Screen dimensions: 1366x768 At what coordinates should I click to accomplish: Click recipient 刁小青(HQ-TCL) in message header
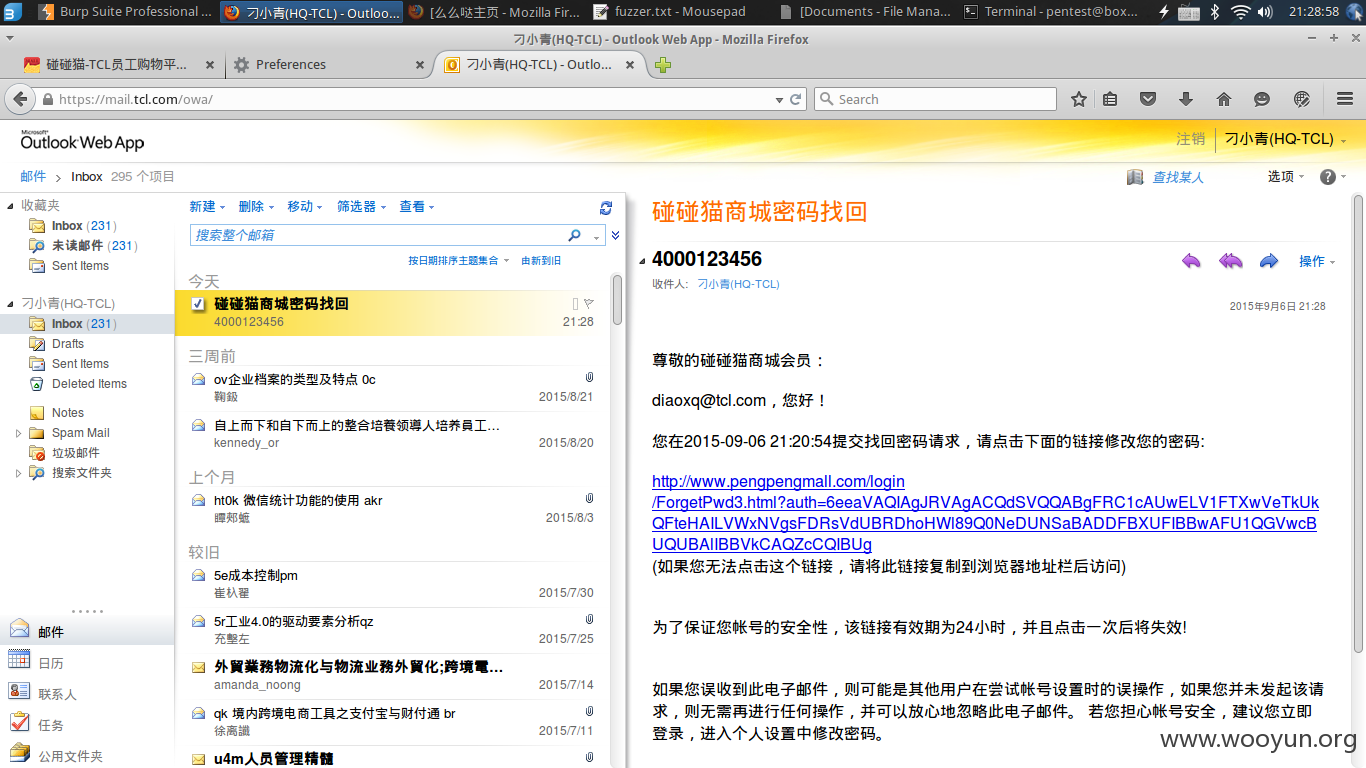point(738,284)
